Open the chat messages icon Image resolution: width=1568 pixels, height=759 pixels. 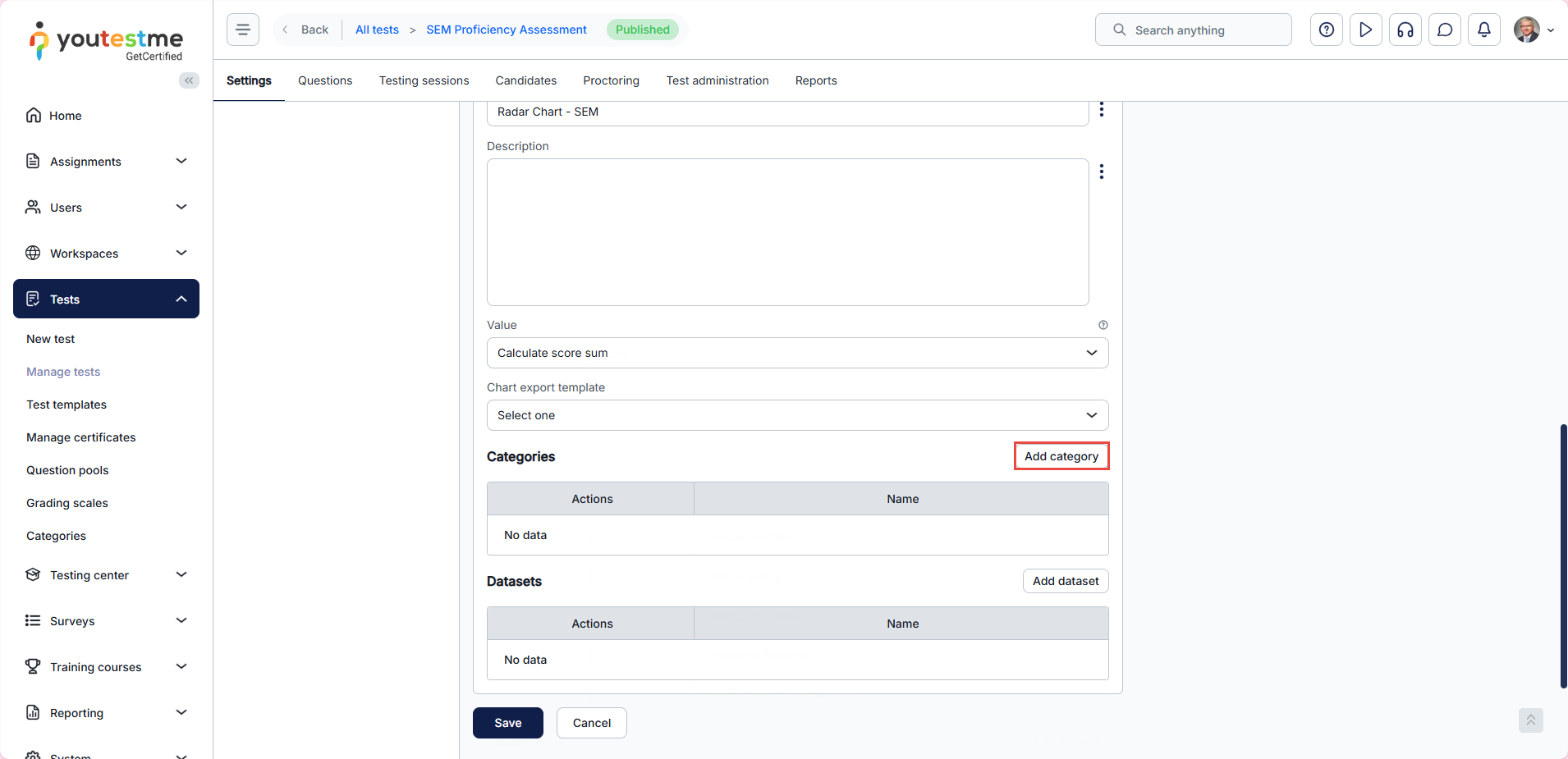(x=1444, y=30)
